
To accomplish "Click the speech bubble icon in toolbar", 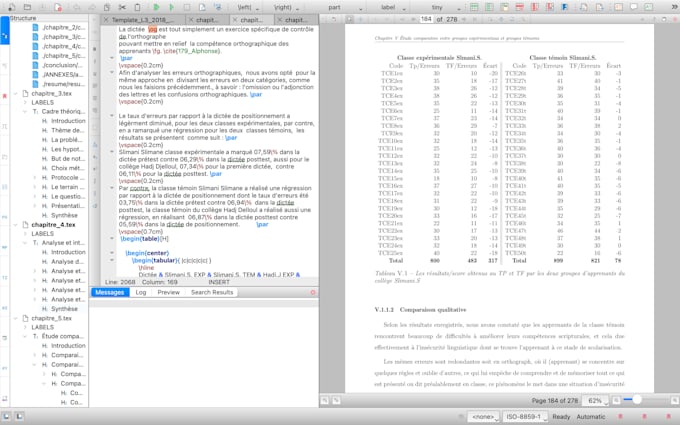I will 634,7.
